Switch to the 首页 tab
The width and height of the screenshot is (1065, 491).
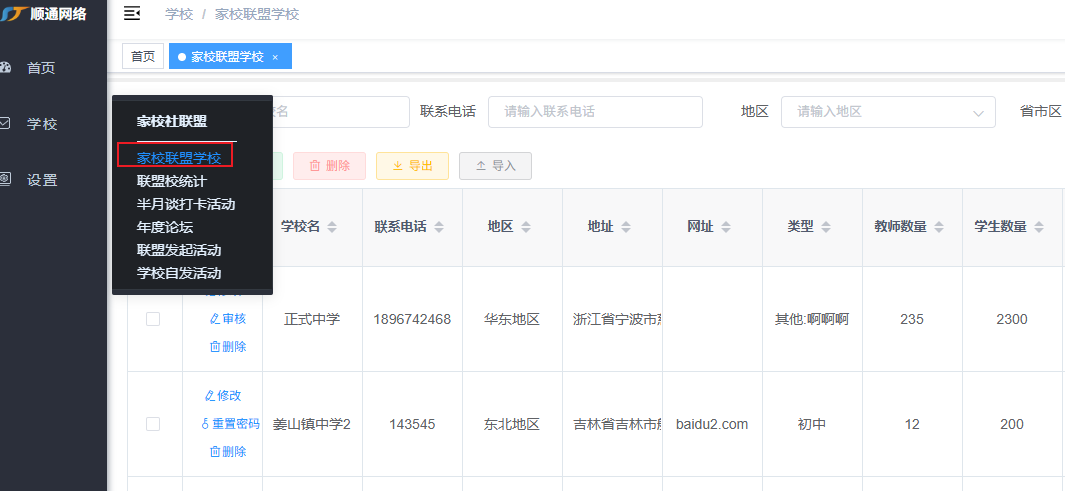(143, 57)
